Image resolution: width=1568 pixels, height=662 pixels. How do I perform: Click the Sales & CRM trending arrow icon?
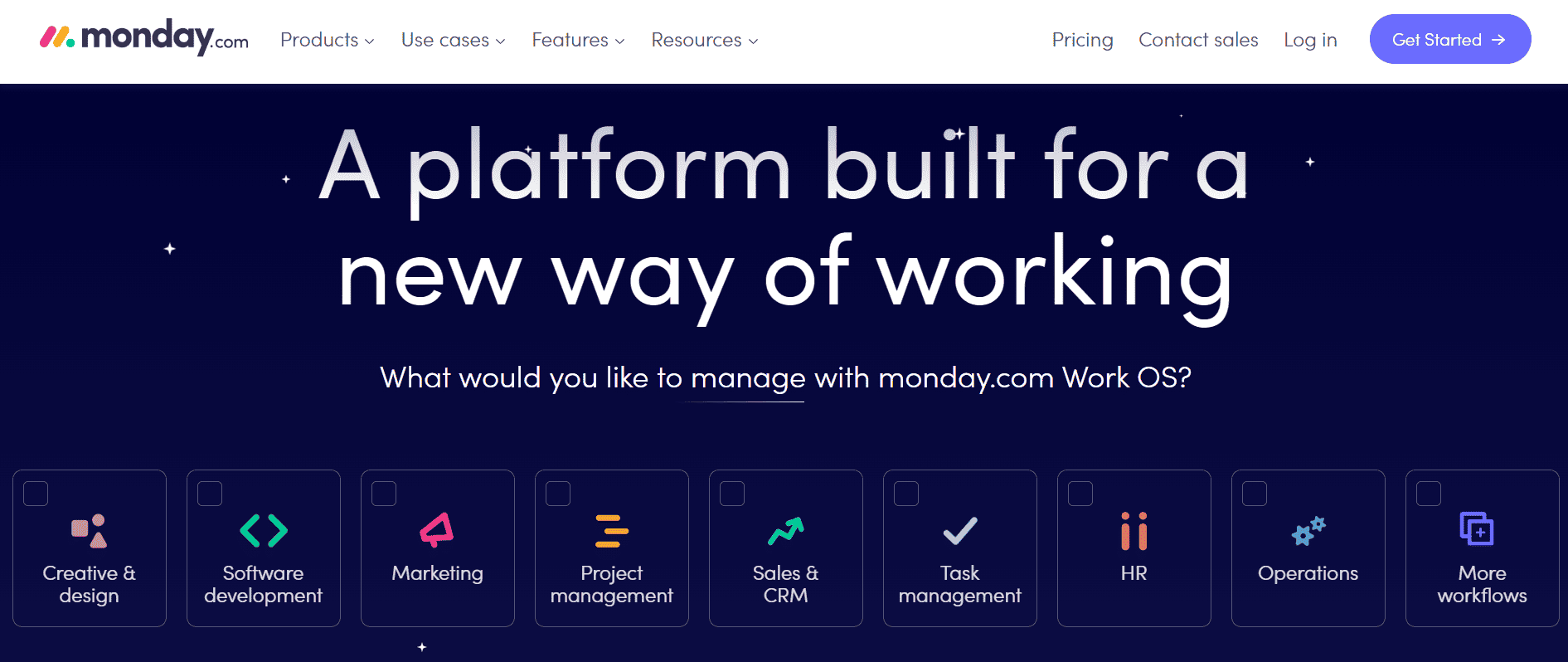(786, 531)
